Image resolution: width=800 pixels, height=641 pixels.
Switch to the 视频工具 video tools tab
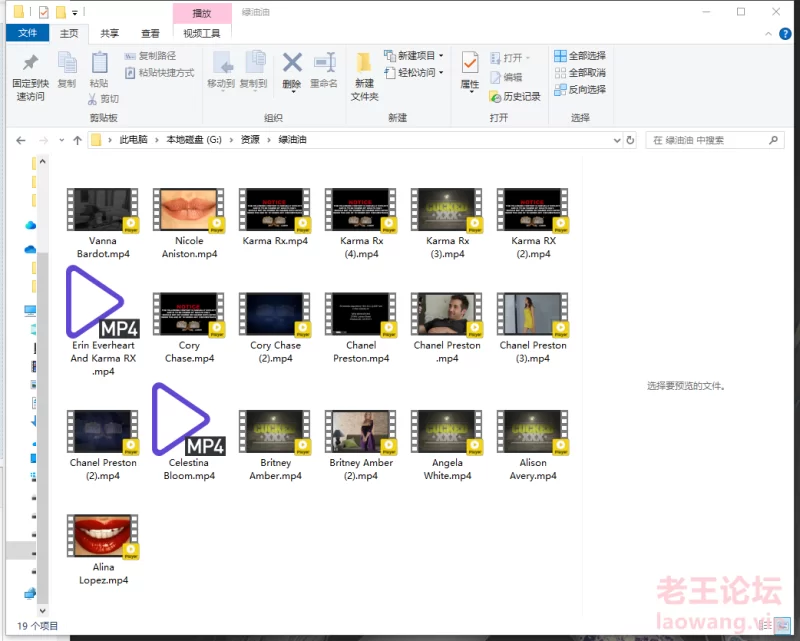point(202,33)
